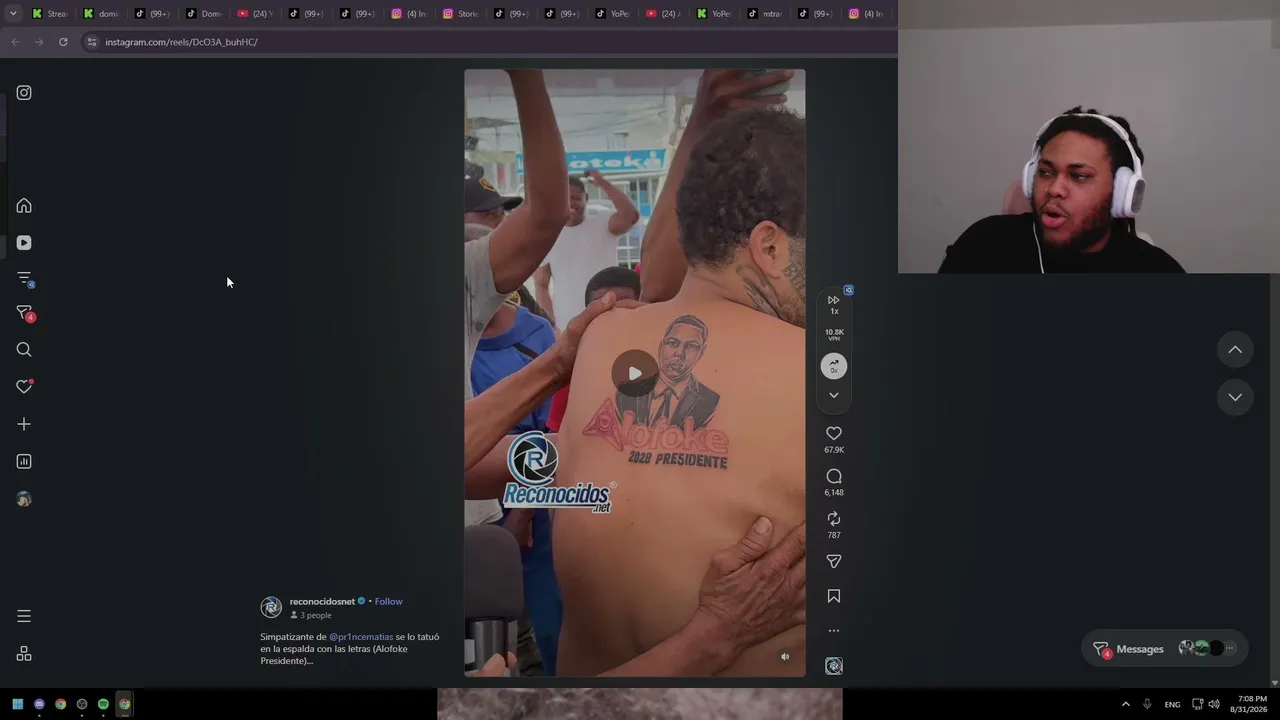Go forward in browser history
Viewport: 1280px width, 720px height.
pos(39,42)
